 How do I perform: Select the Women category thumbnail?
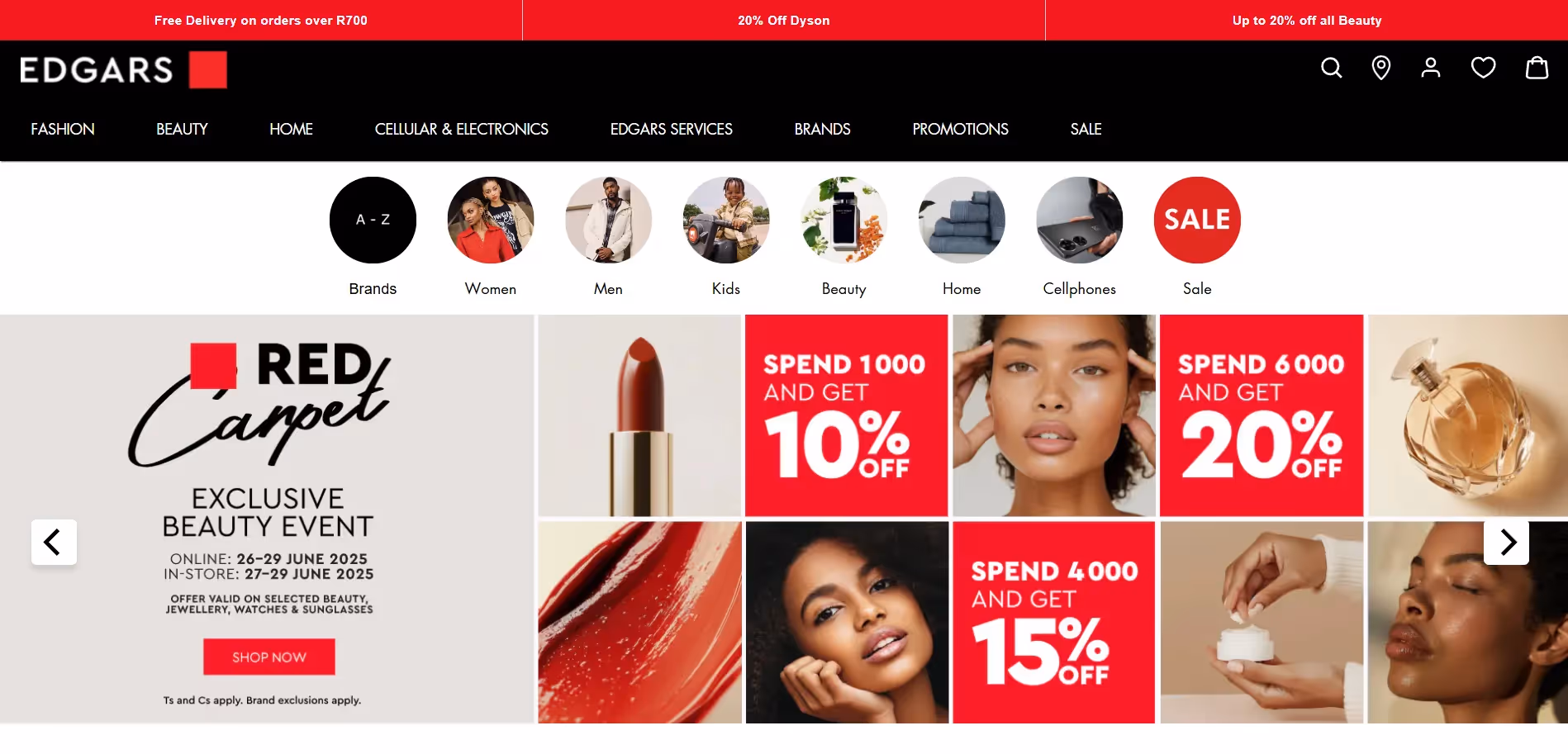(x=491, y=220)
